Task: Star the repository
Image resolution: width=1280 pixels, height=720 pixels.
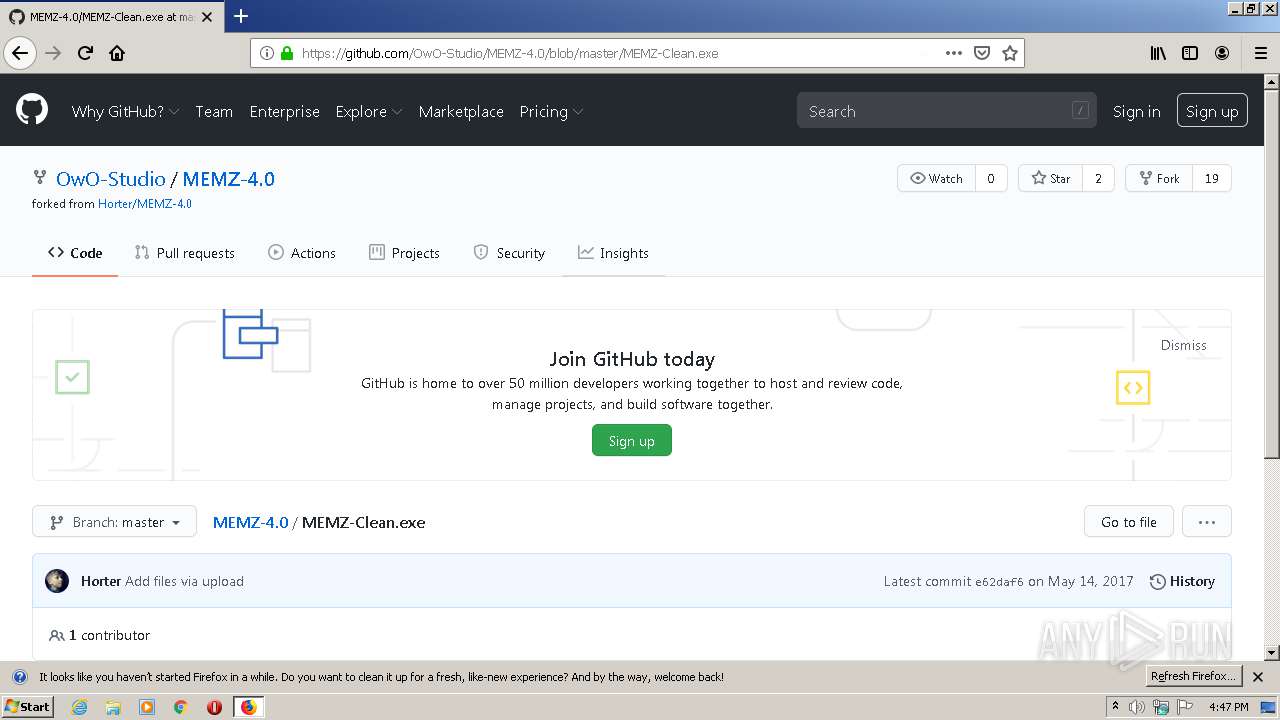Action: [1050, 178]
